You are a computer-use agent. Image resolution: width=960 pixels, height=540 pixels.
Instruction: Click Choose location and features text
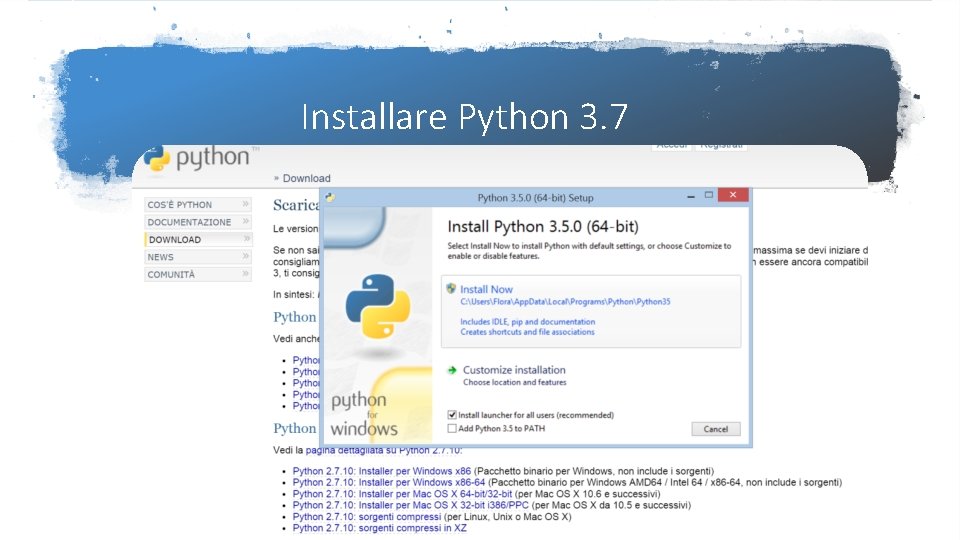514,382
